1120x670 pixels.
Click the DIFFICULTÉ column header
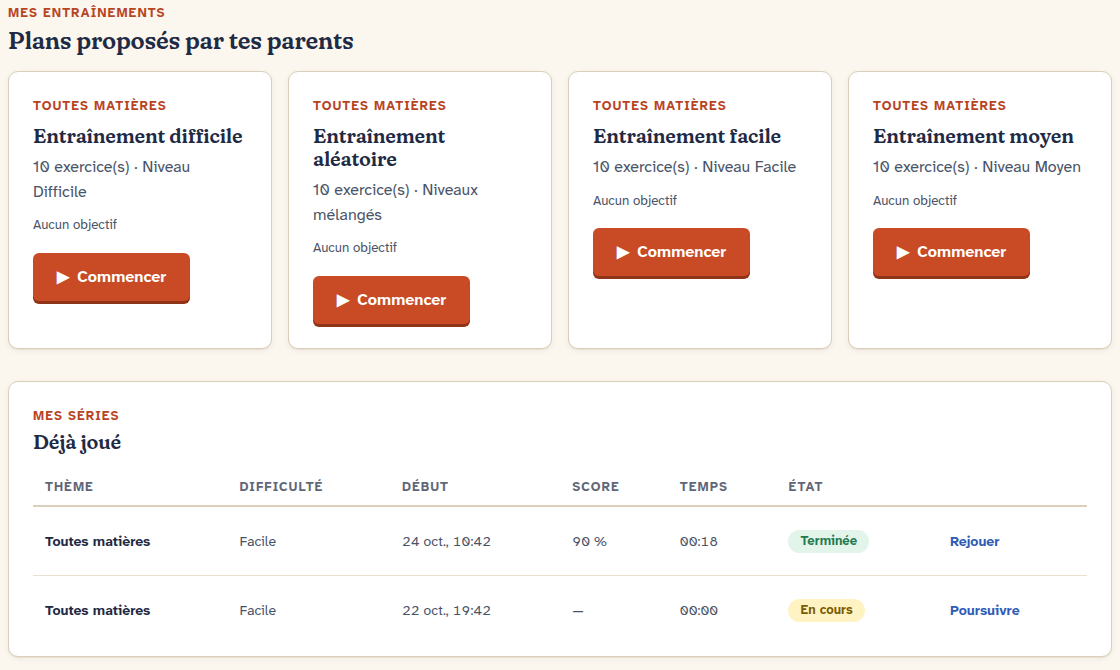(281, 486)
